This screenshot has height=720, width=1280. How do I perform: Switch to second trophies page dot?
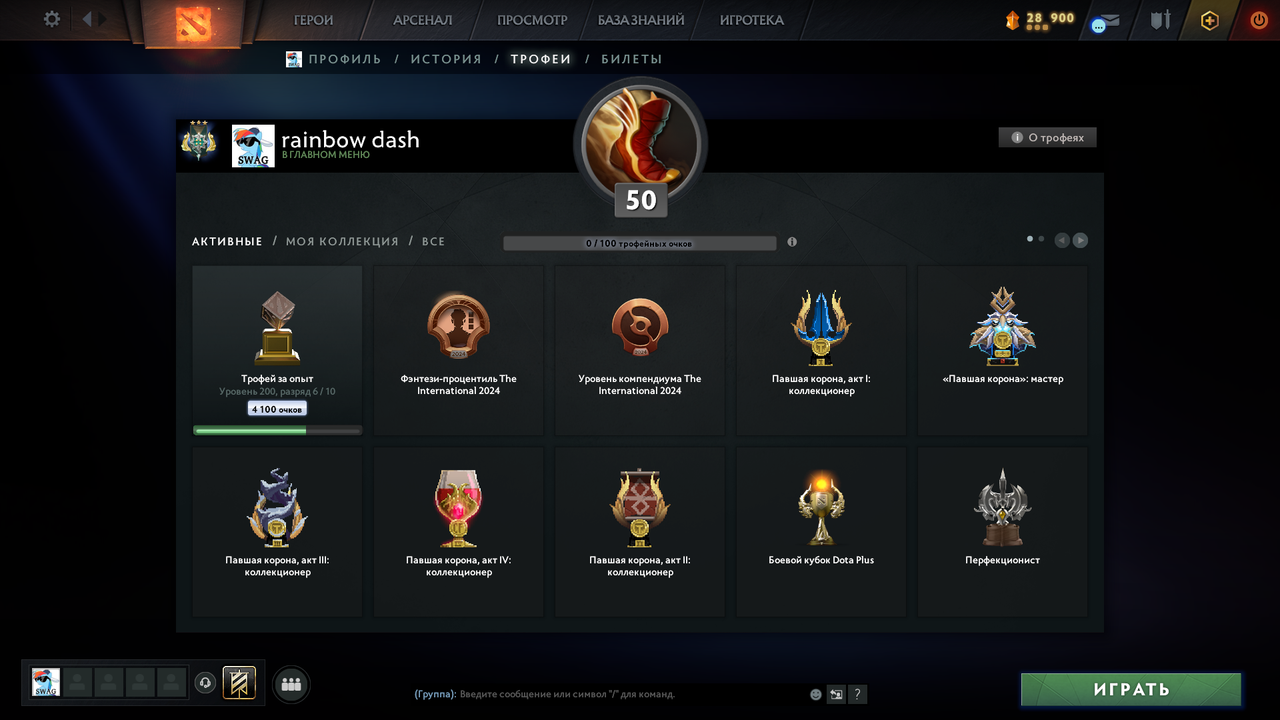1041,239
